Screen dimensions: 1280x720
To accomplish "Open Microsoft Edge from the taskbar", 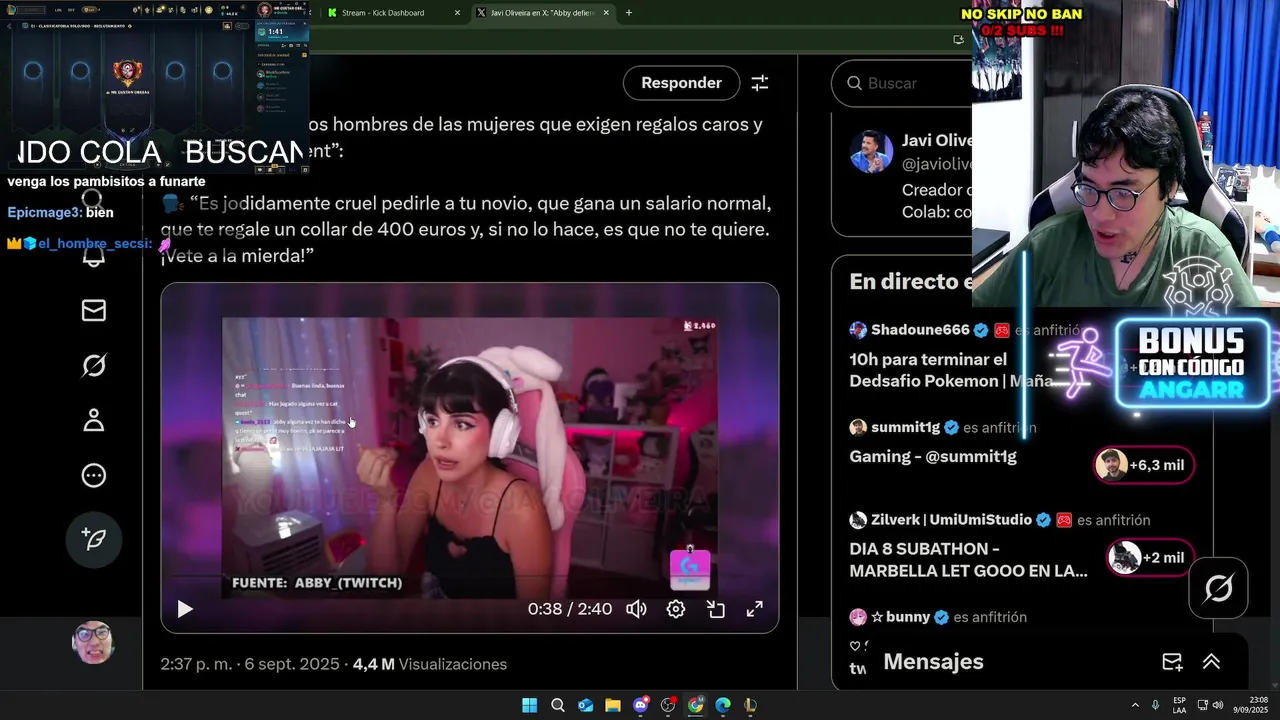I will pos(723,705).
